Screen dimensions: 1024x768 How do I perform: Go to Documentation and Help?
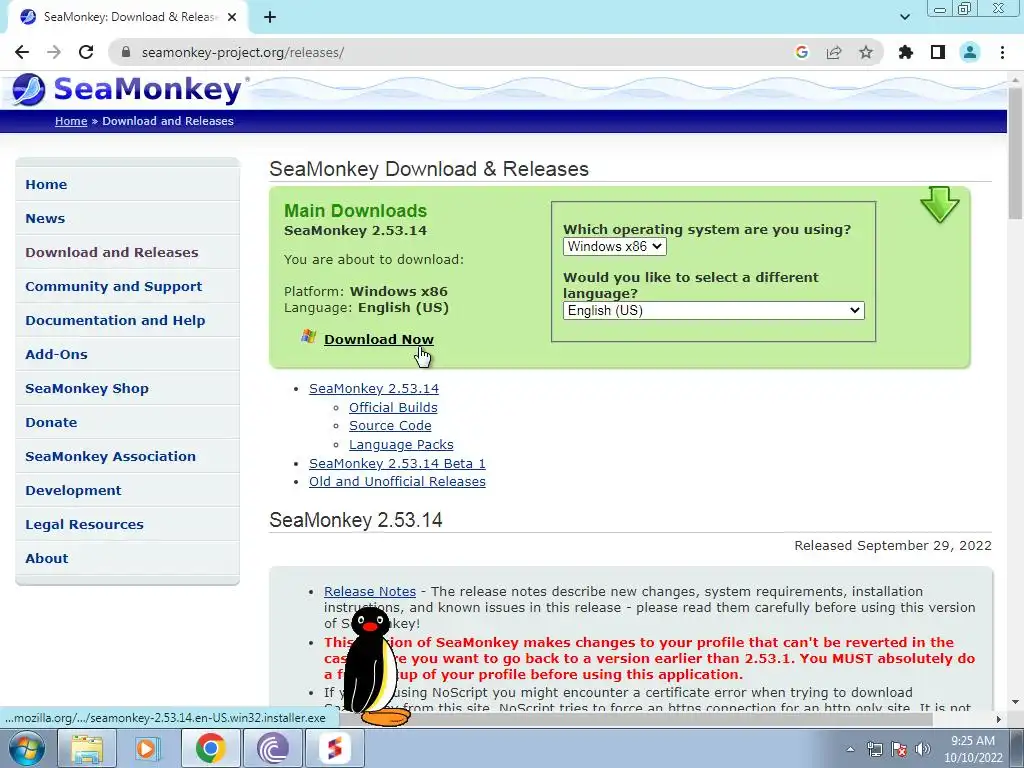(x=127, y=320)
